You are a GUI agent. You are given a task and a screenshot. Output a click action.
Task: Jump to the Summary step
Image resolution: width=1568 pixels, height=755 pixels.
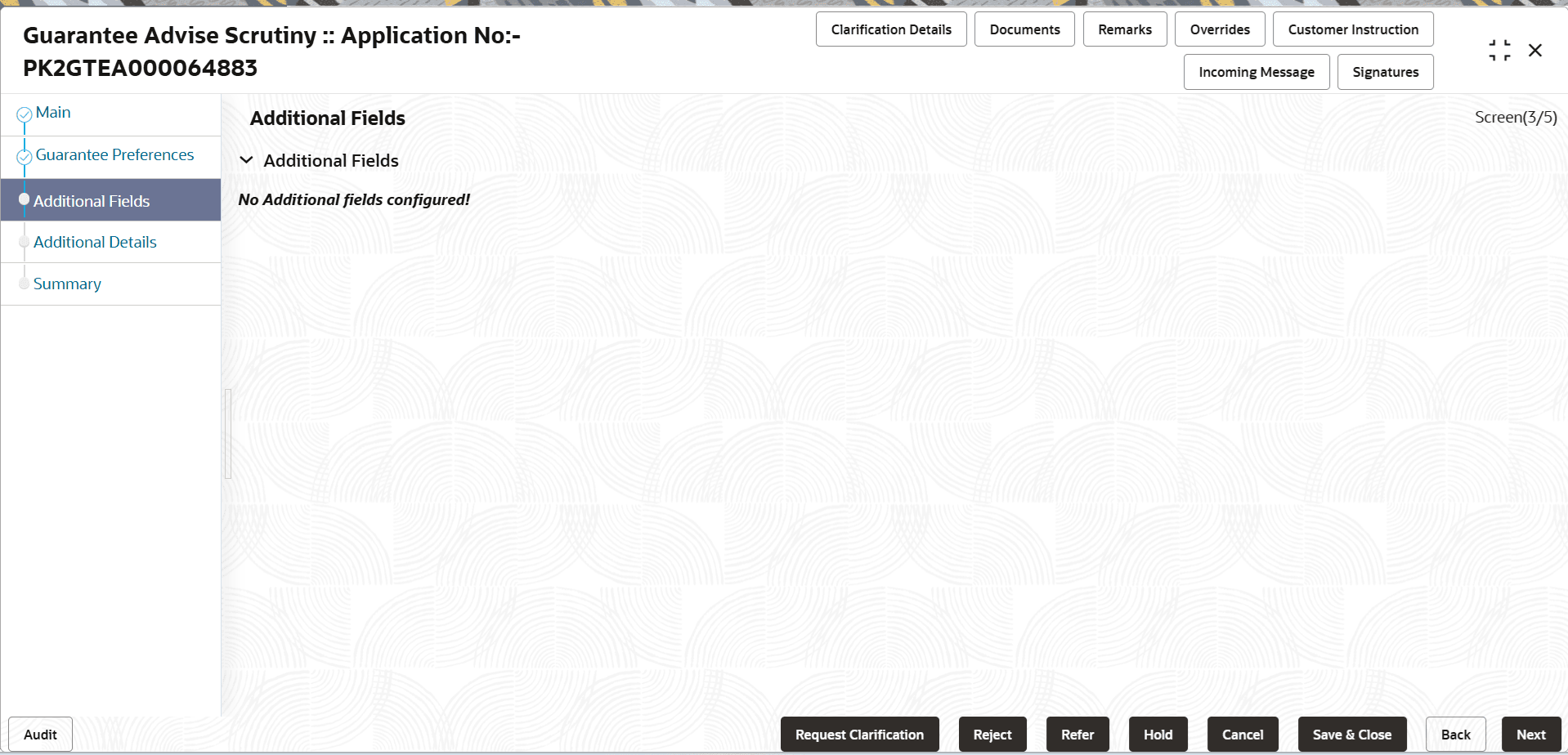pyautogui.click(x=68, y=284)
